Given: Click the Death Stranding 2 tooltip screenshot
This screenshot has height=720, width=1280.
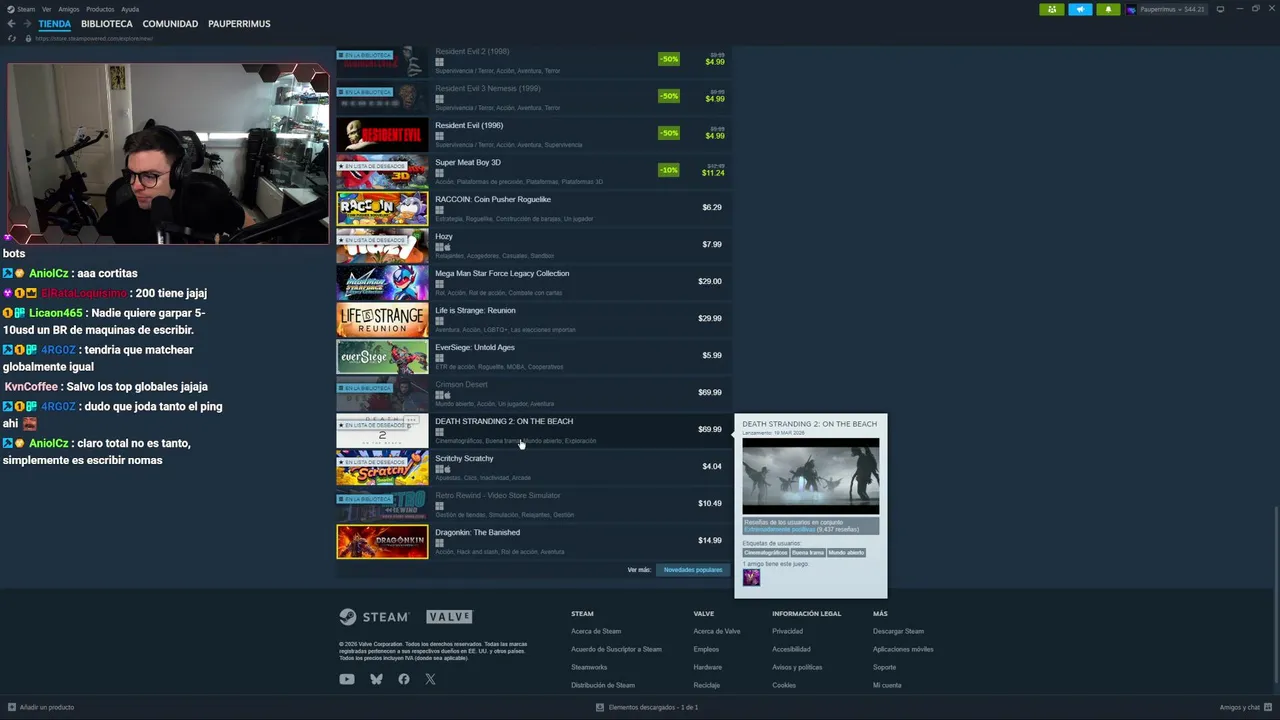Looking at the screenshot, I should tap(811, 476).
